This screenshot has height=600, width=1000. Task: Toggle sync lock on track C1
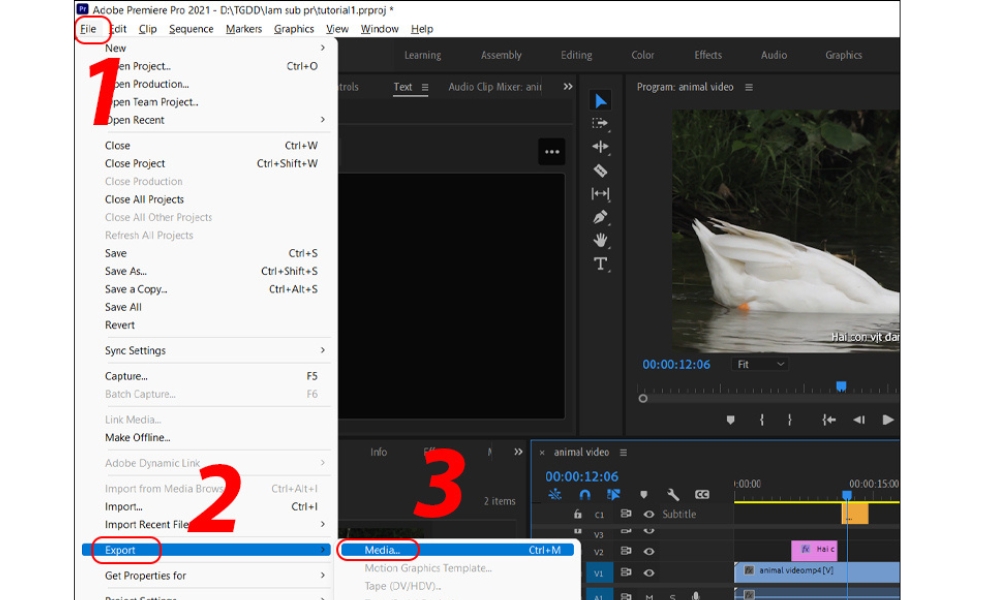click(x=626, y=514)
